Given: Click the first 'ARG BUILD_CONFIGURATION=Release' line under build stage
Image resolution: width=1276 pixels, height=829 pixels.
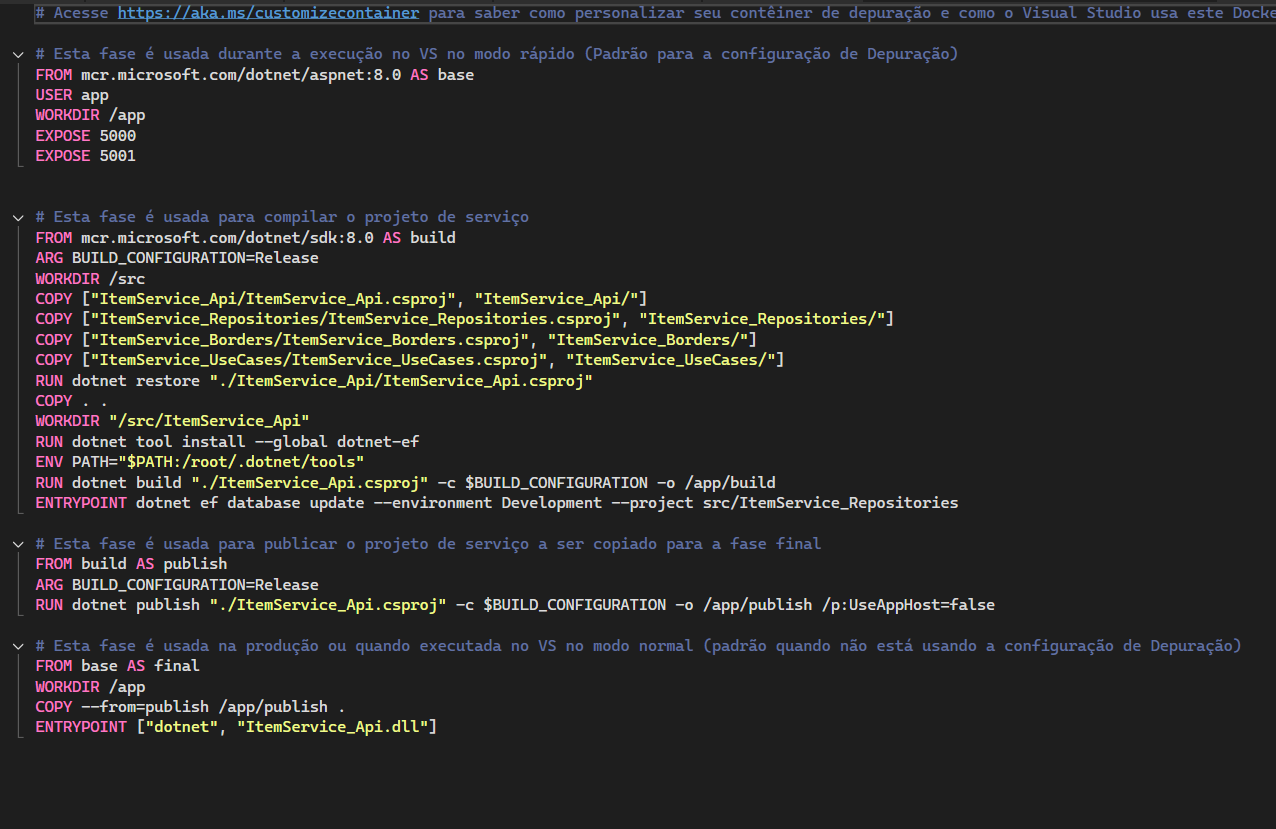Looking at the screenshot, I should pos(177,258).
